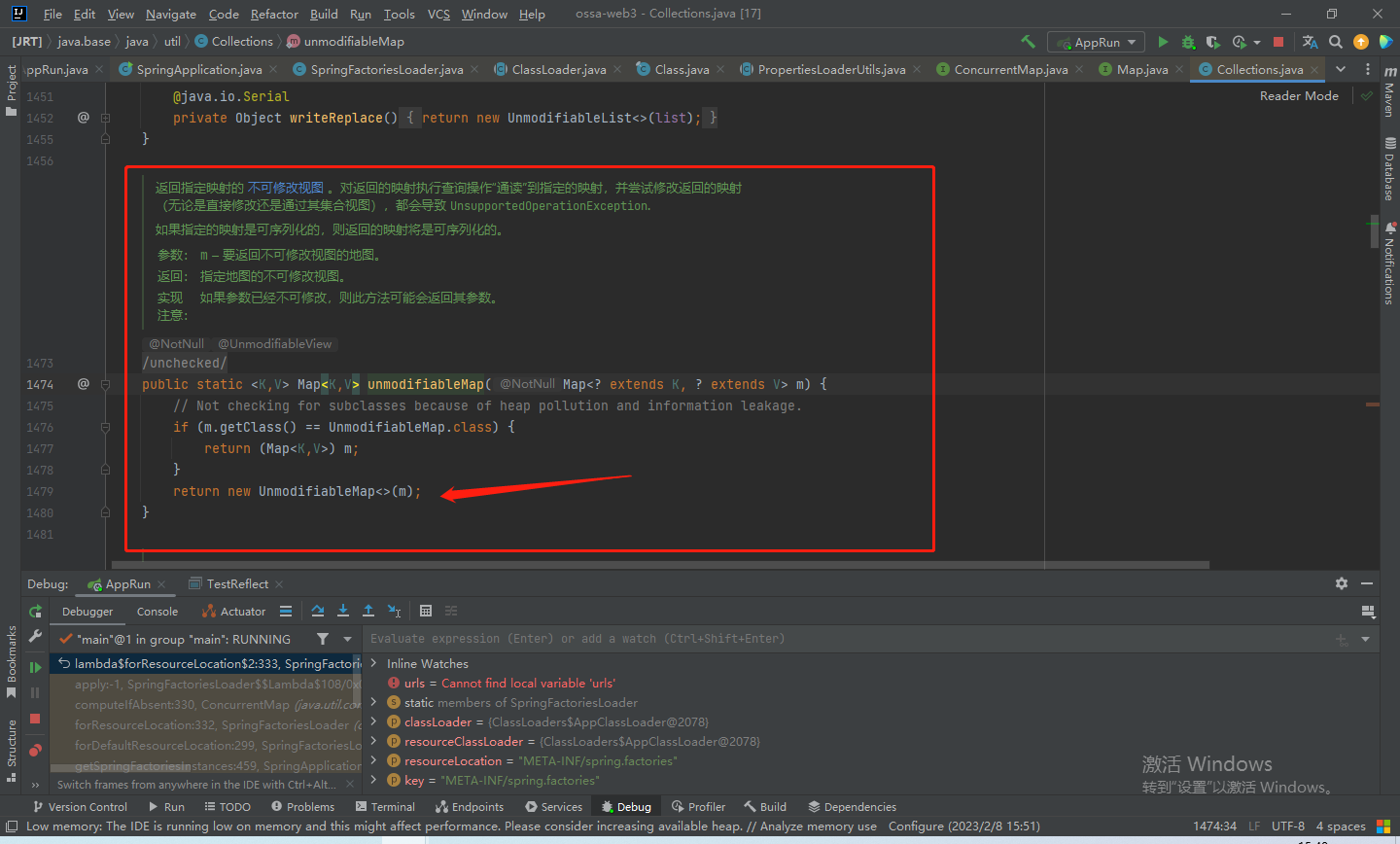The height and width of the screenshot is (844, 1400).
Task: Click the orange IDE update arrow icon
Action: point(1361,42)
